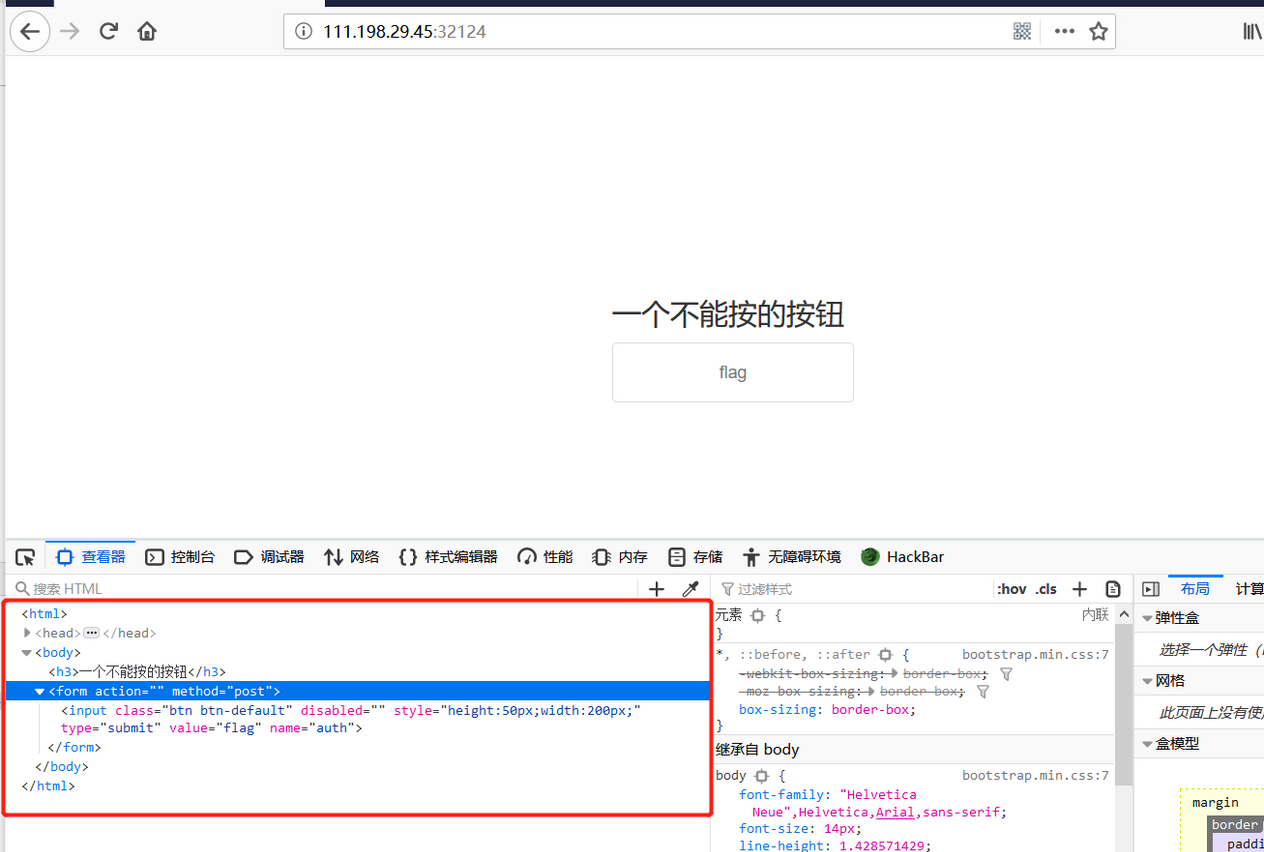Expand the head node in the HTML tree
Screen dimensions: 1264x852
[x=27, y=633]
